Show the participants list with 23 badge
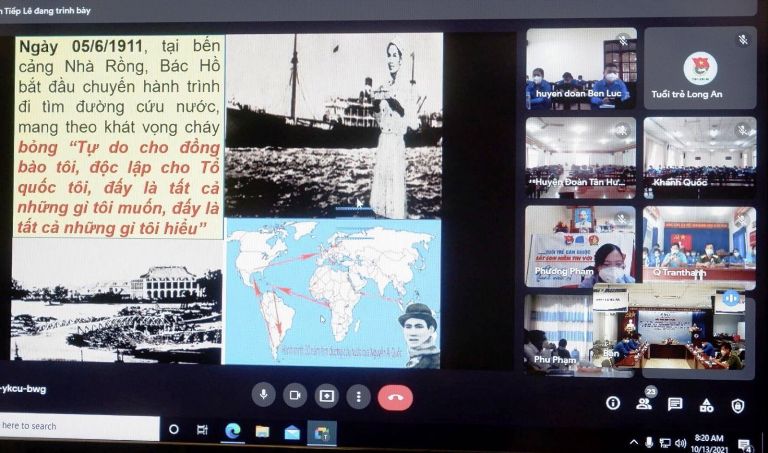This screenshot has width=768, height=453. click(644, 403)
